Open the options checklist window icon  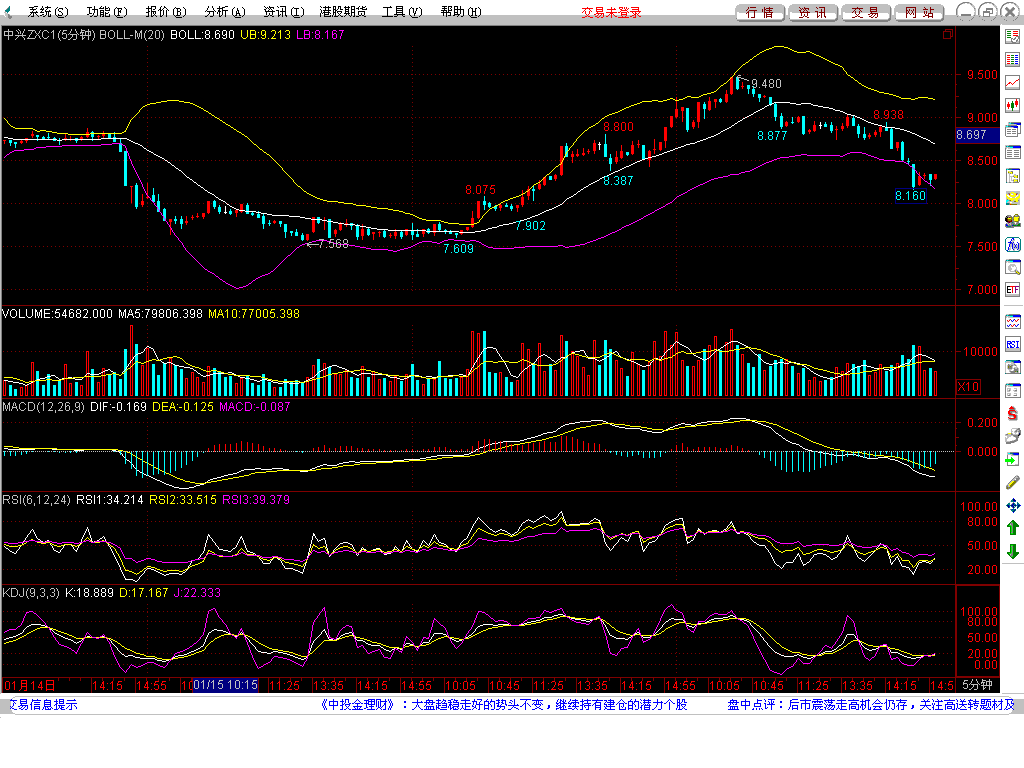pyautogui.click(x=1012, y=391)
